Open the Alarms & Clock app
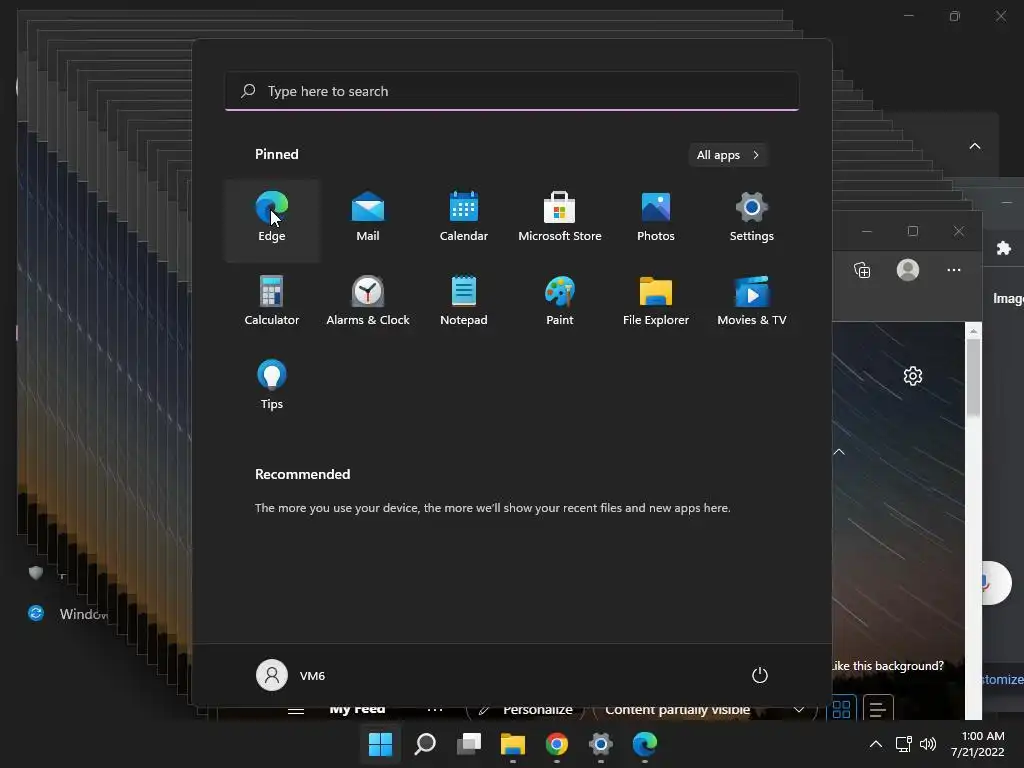 pyautogui.click(x=368, y=302)
